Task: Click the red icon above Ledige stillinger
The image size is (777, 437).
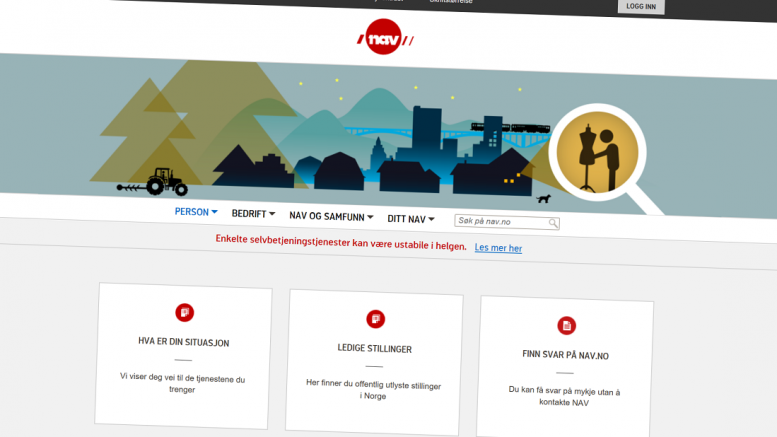Action: pyautogui.click(x=376, y=319)
